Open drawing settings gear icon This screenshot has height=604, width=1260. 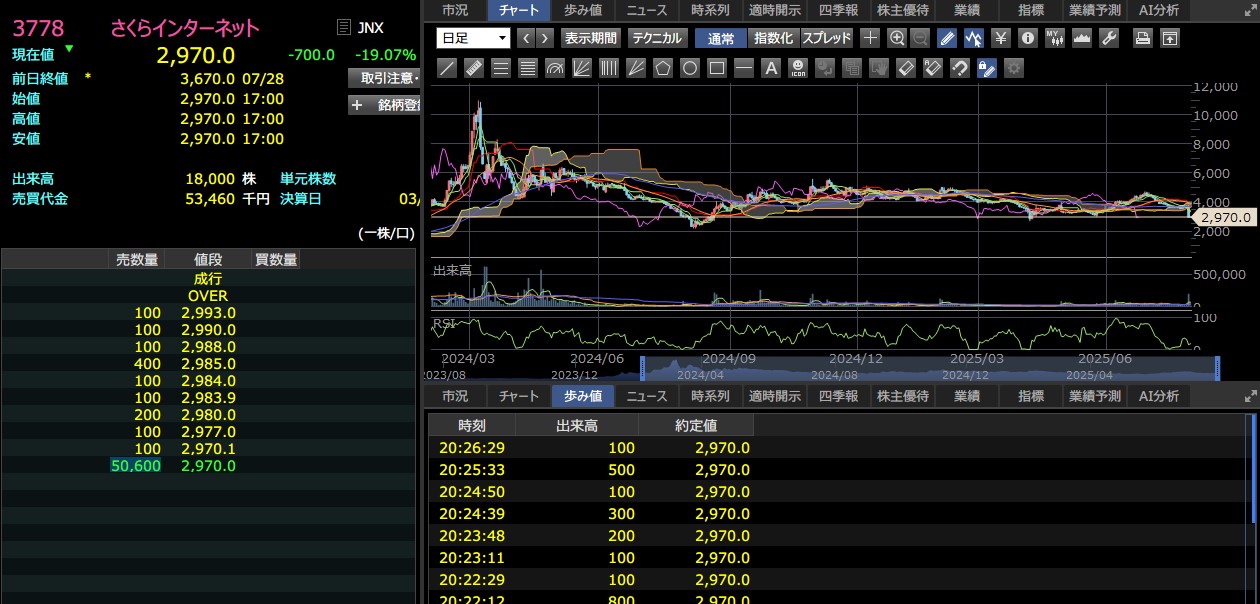pyautogui.click(x=1013, y=68)
